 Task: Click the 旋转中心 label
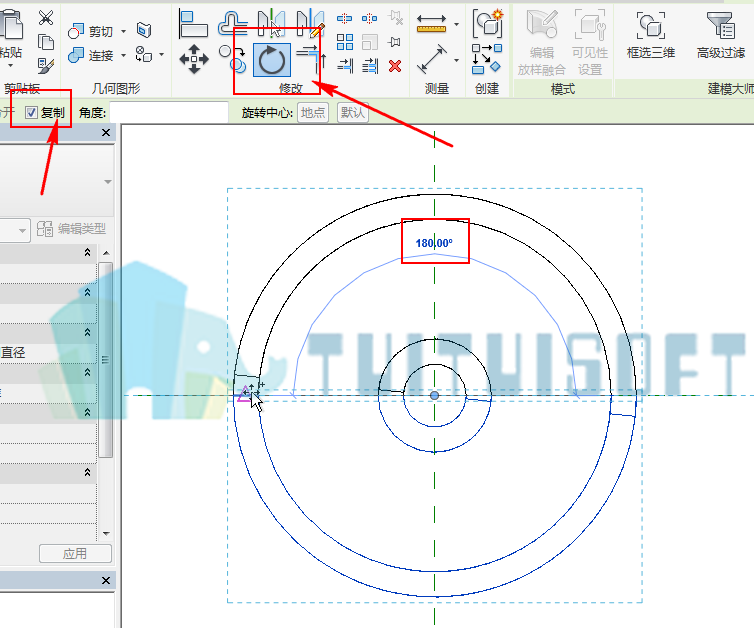point(267,113)
